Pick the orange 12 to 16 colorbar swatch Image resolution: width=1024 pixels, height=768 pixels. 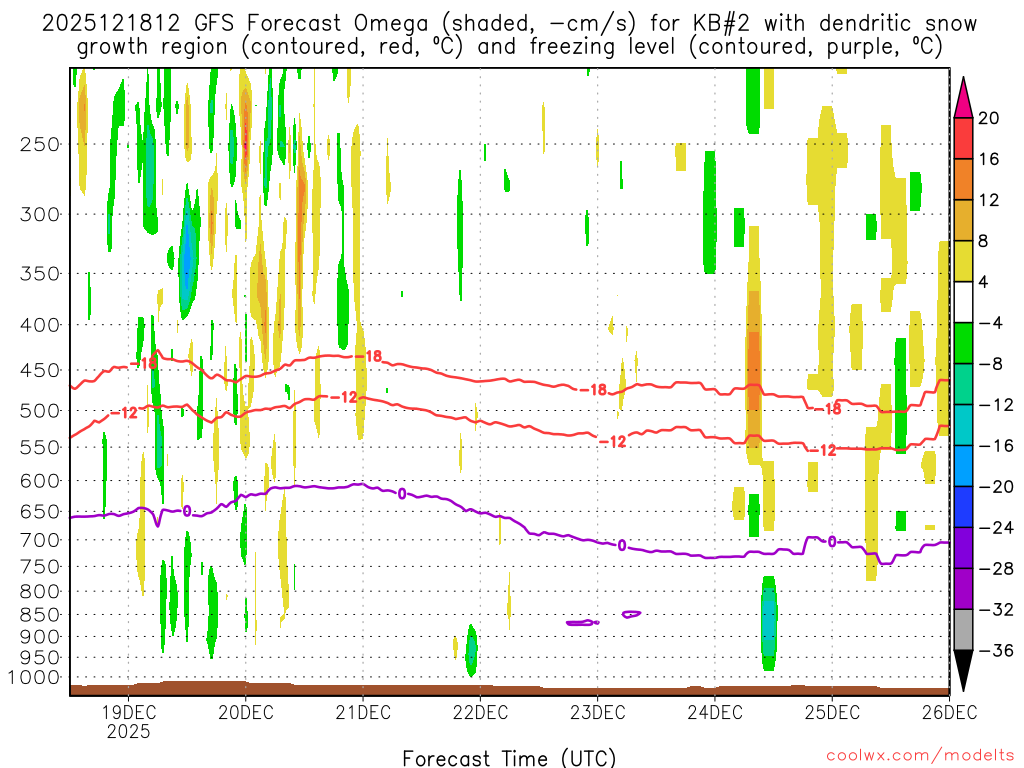click(x=963, y=180)
